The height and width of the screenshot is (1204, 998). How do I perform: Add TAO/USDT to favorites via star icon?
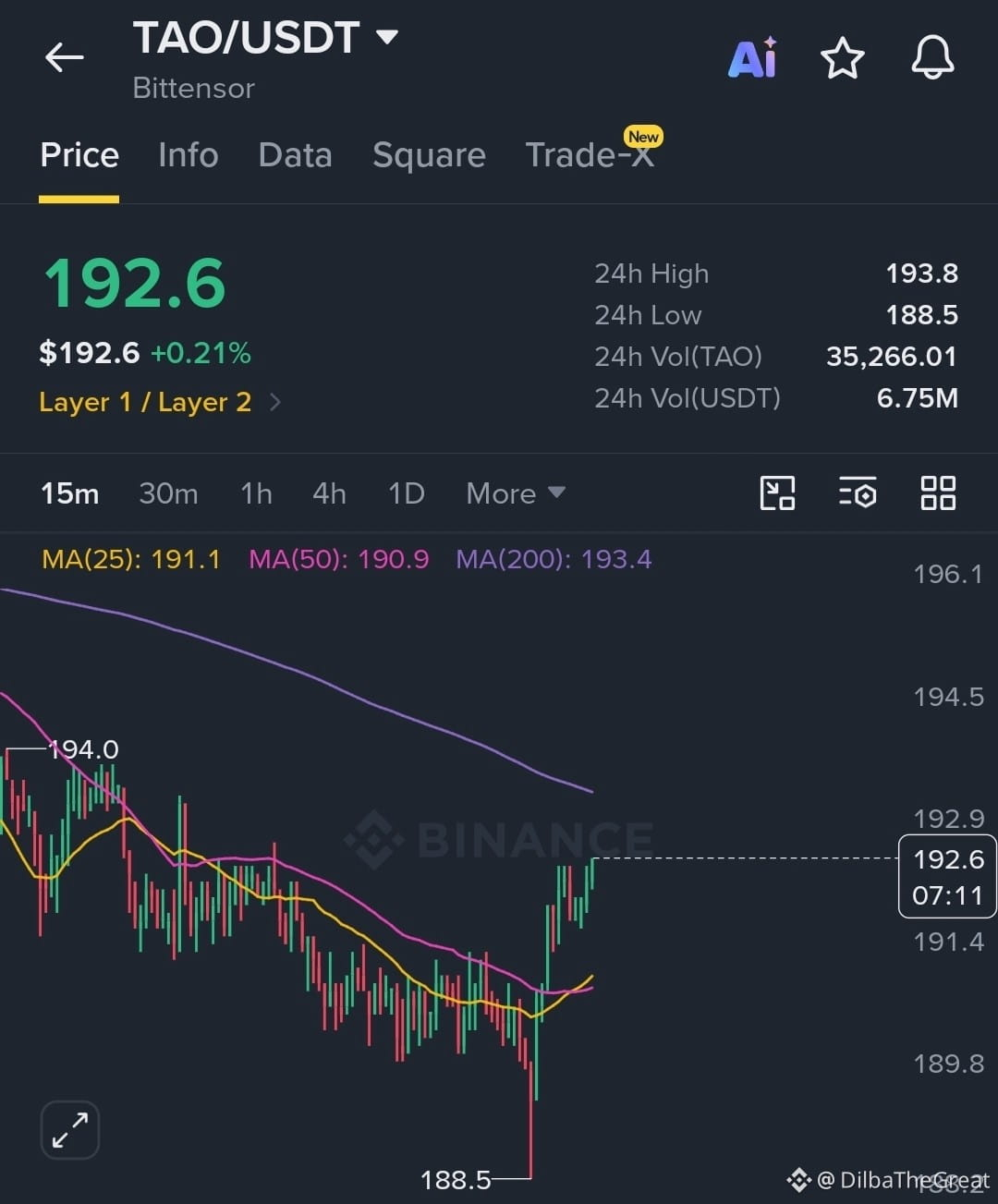pyautogui.click(x=843, y=58)
